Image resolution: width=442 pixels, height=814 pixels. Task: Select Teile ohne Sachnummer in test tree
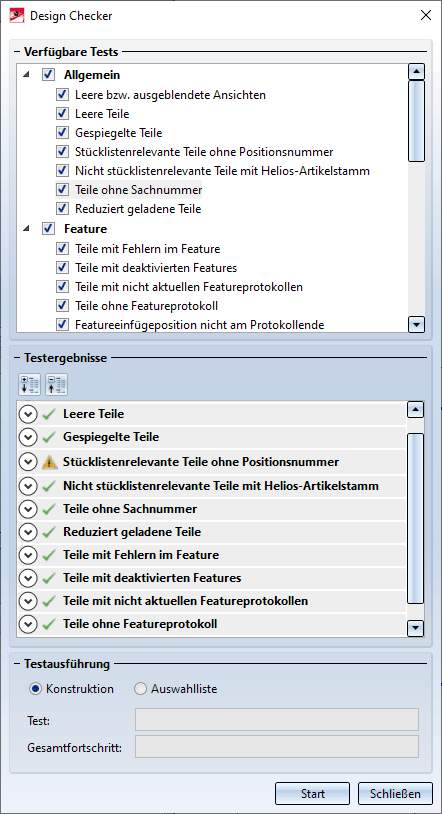(x=138, y=190)
